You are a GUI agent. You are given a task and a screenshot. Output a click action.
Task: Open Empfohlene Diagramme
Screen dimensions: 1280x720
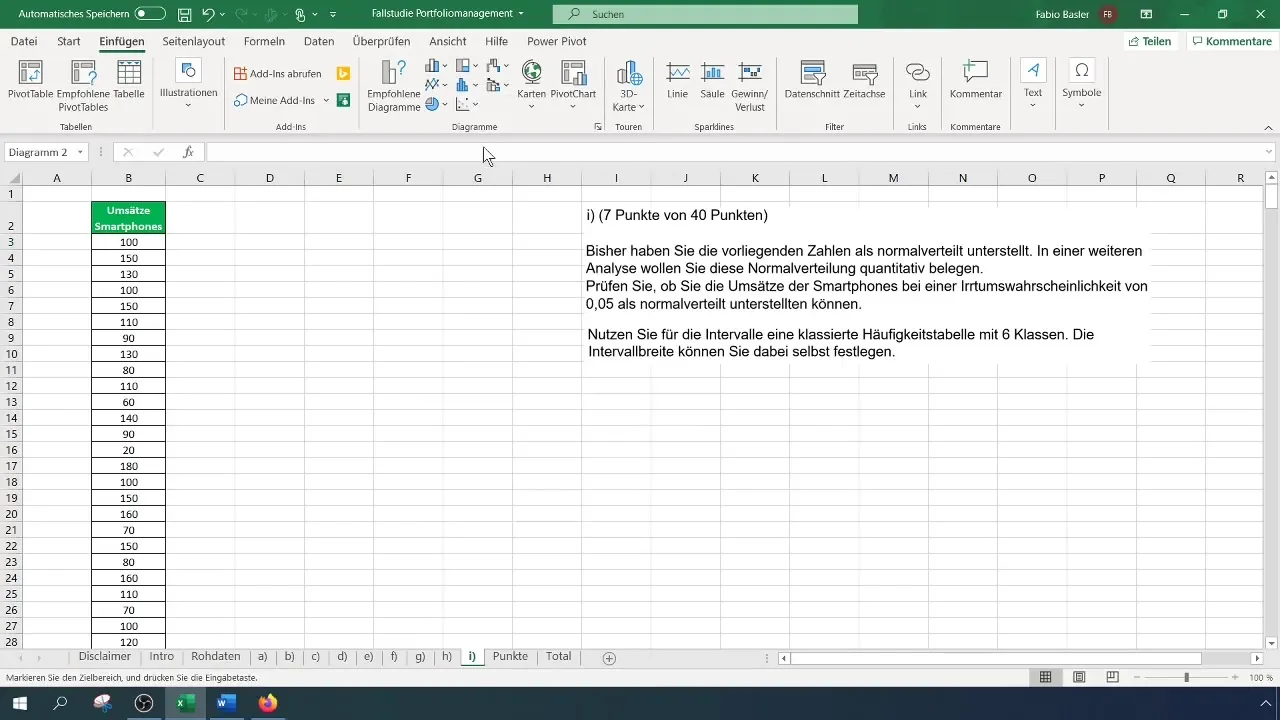[x=393, y=86]
